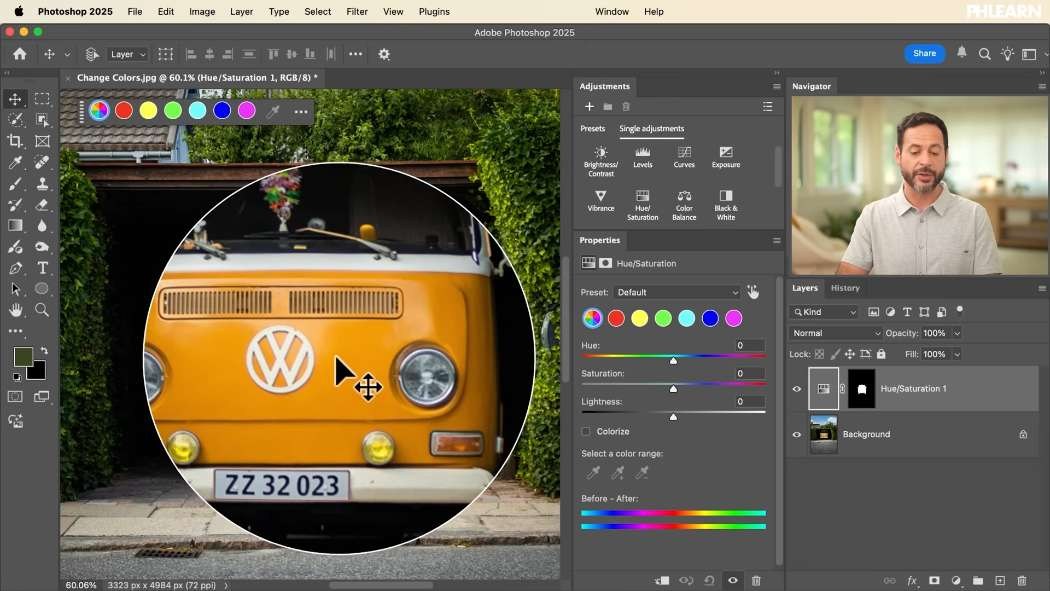Add Black & White adjustment
This screenshot has height=591, width=1050.
point(726,205)
